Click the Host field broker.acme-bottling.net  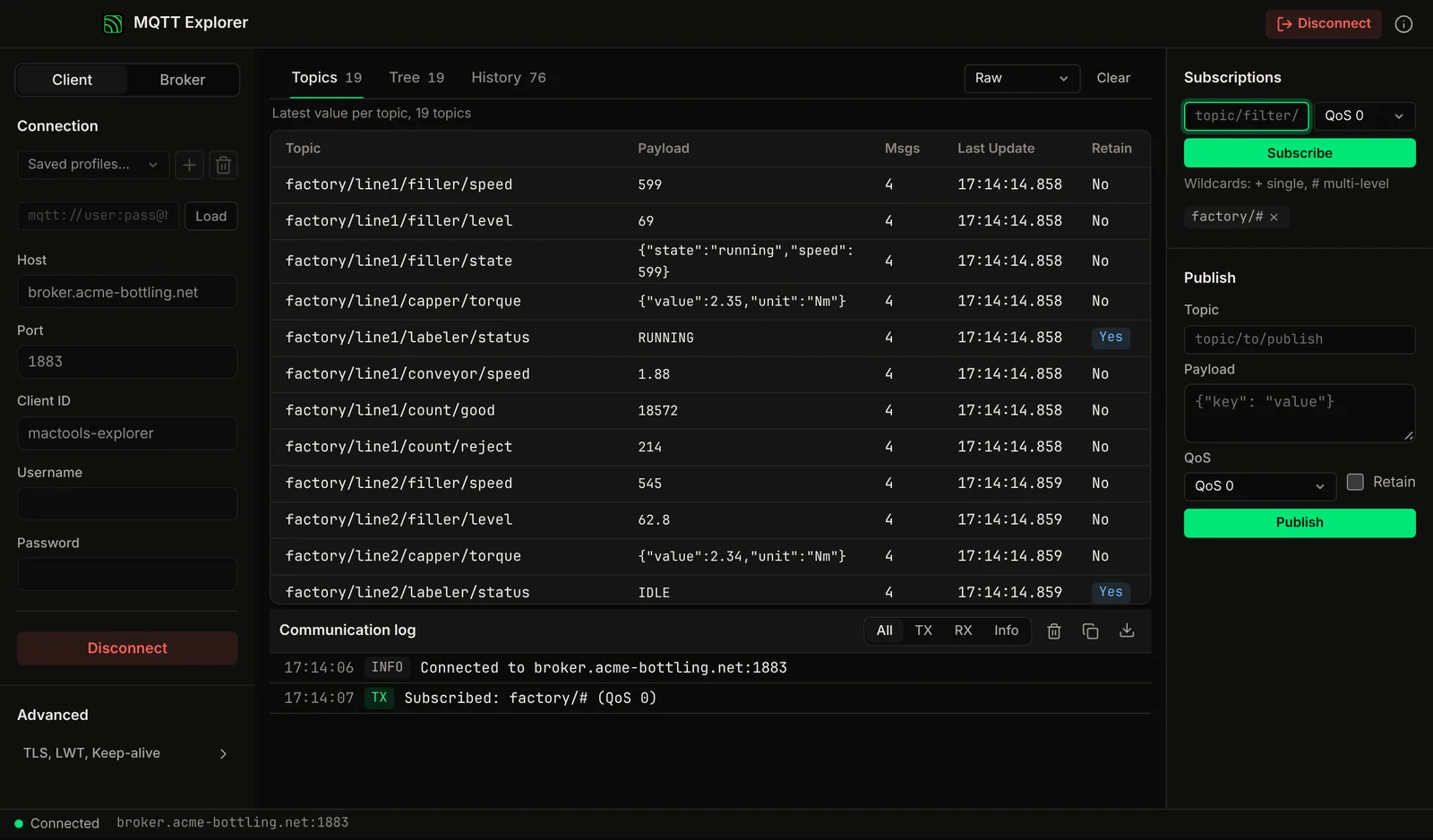127,292
